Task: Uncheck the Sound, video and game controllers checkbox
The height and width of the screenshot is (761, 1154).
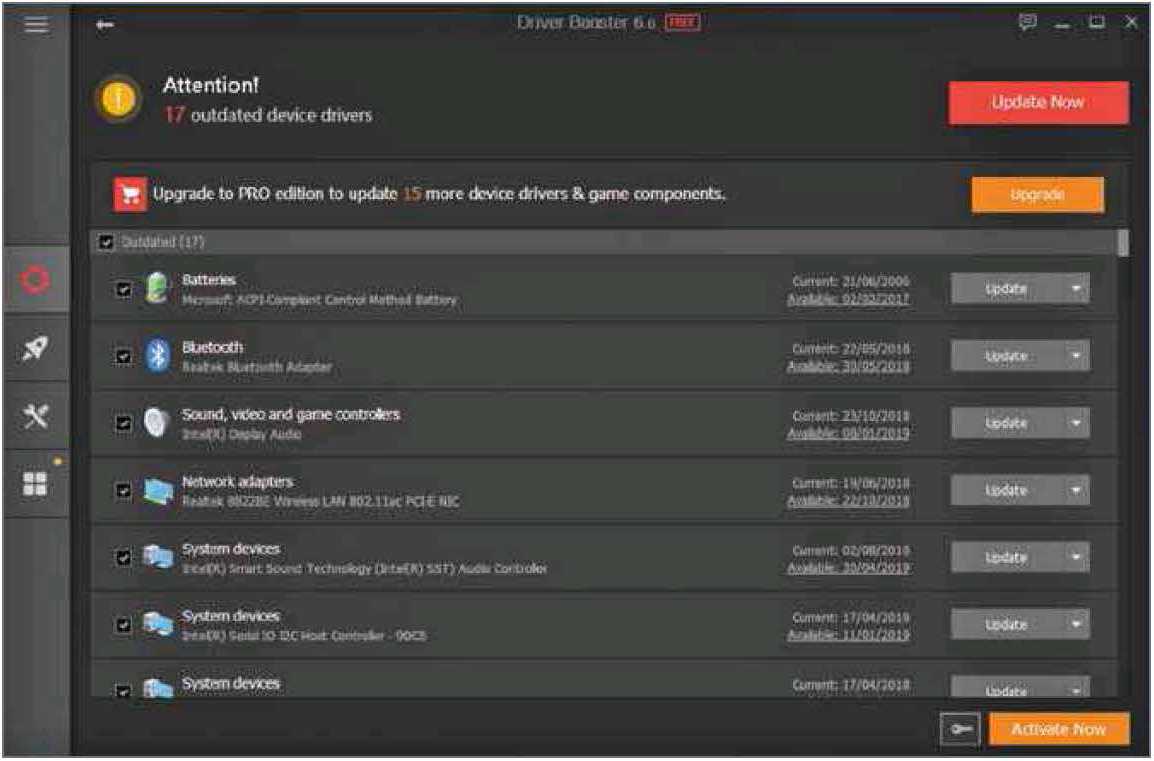Action: coord(124,423)
